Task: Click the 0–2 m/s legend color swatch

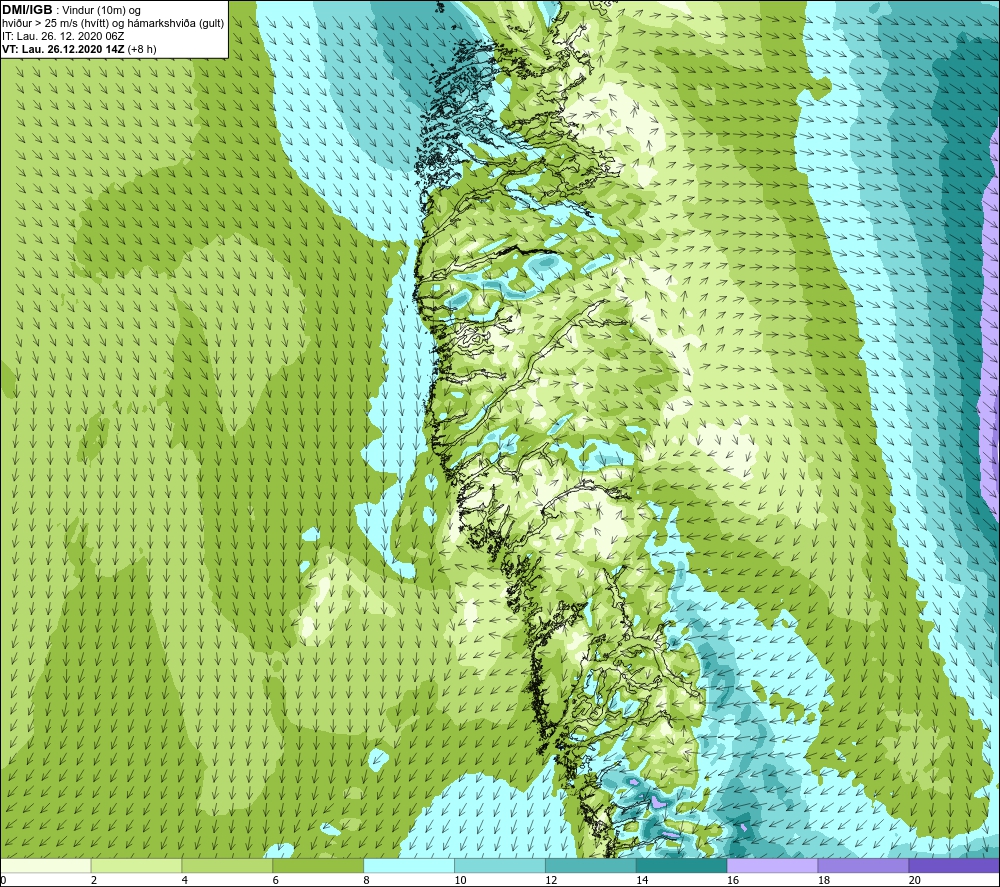Action: [x=46, y=866]
